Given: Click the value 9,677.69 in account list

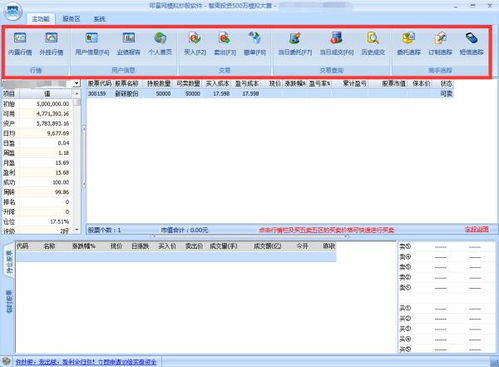Looking at the screenshot, I should click(x=58, y=133).
